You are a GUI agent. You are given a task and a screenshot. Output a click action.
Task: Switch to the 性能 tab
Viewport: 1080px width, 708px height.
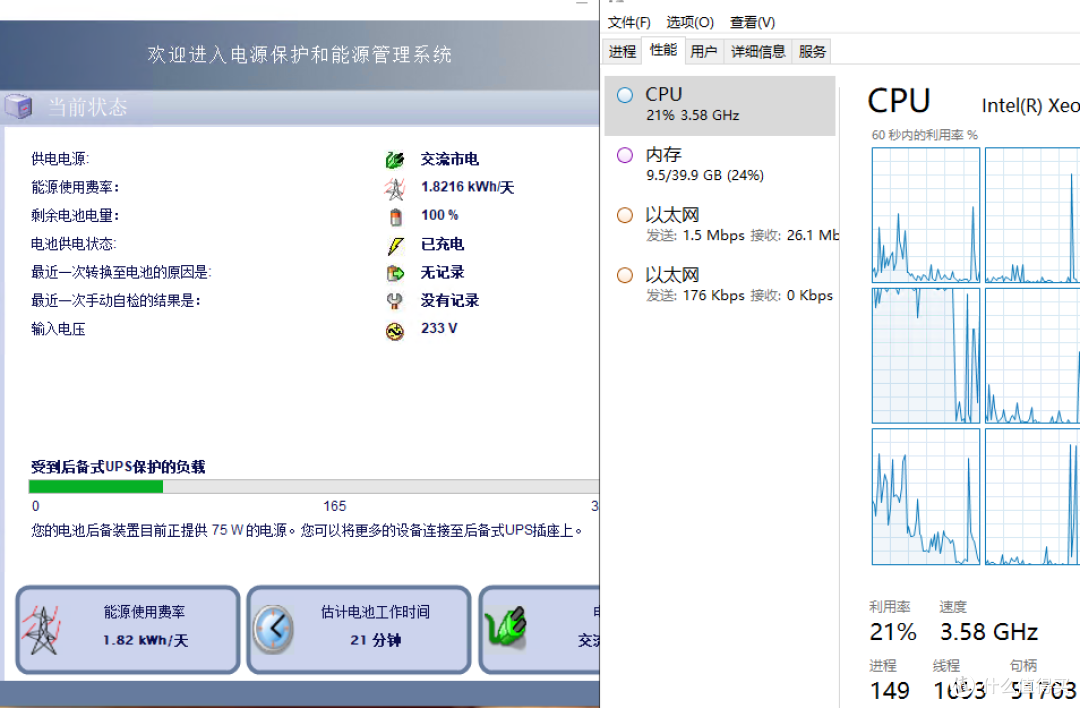[663, 50]
